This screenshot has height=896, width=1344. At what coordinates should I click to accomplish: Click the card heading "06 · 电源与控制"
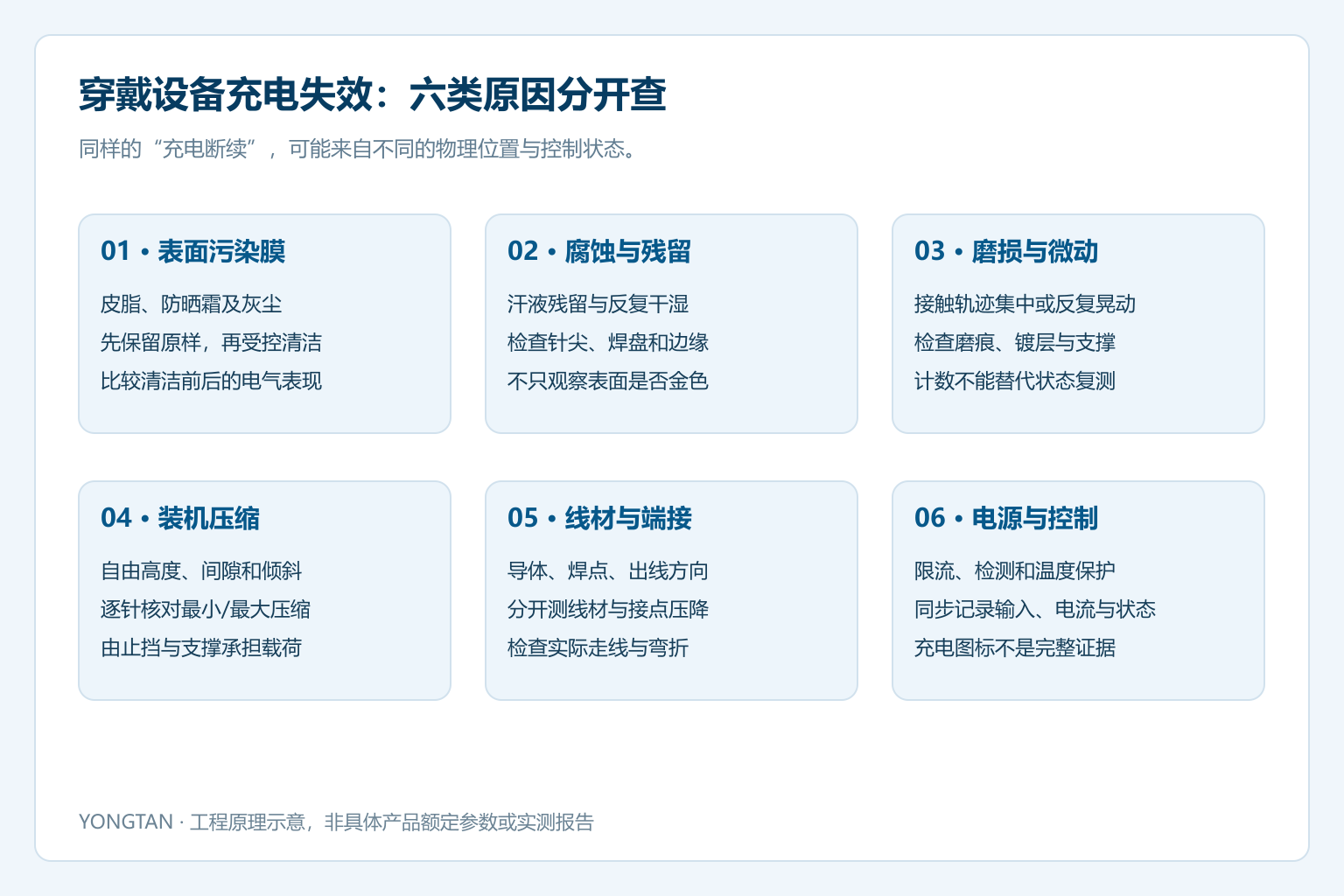coord(1006,518)
